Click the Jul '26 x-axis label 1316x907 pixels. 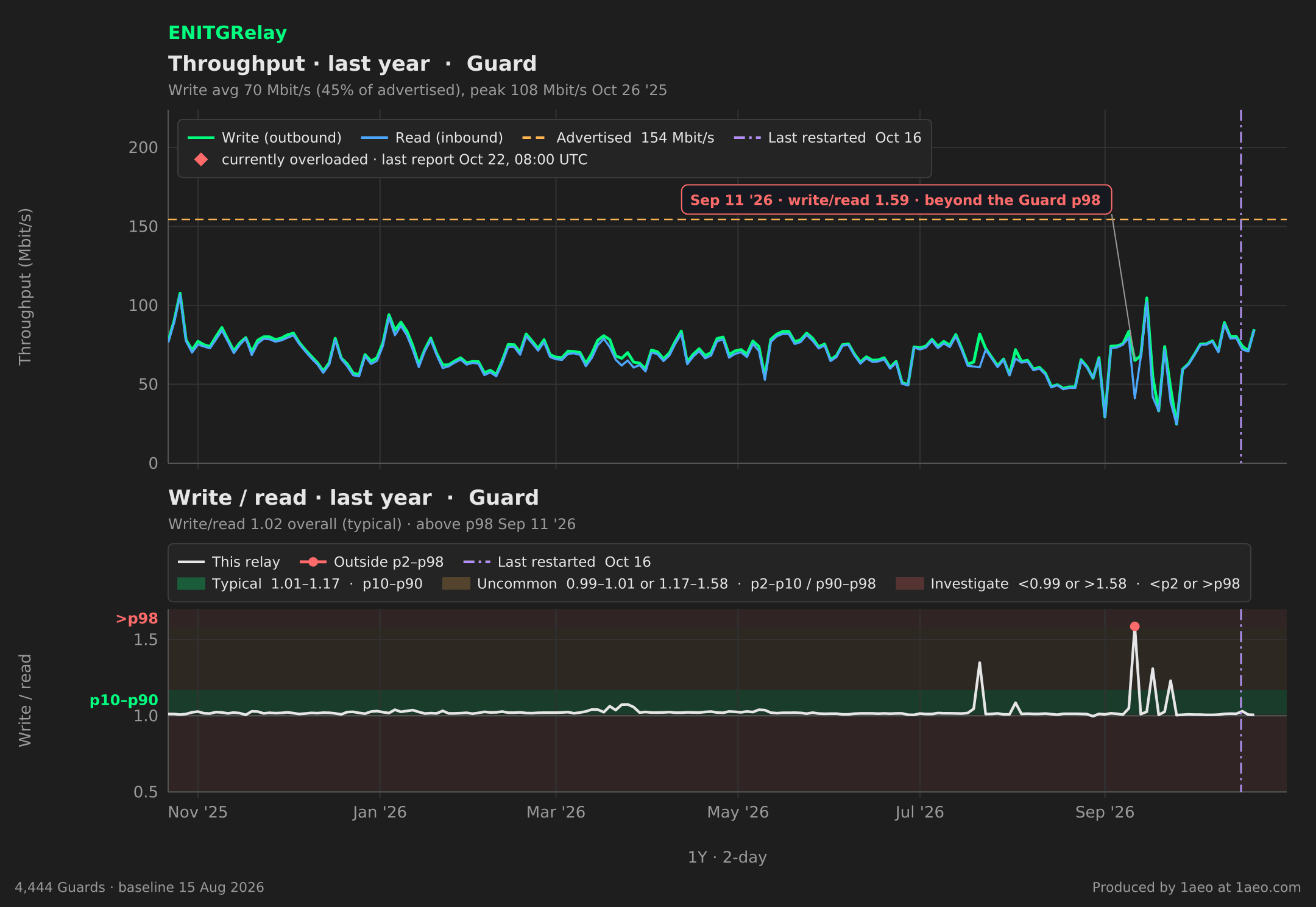pos(919,813)
